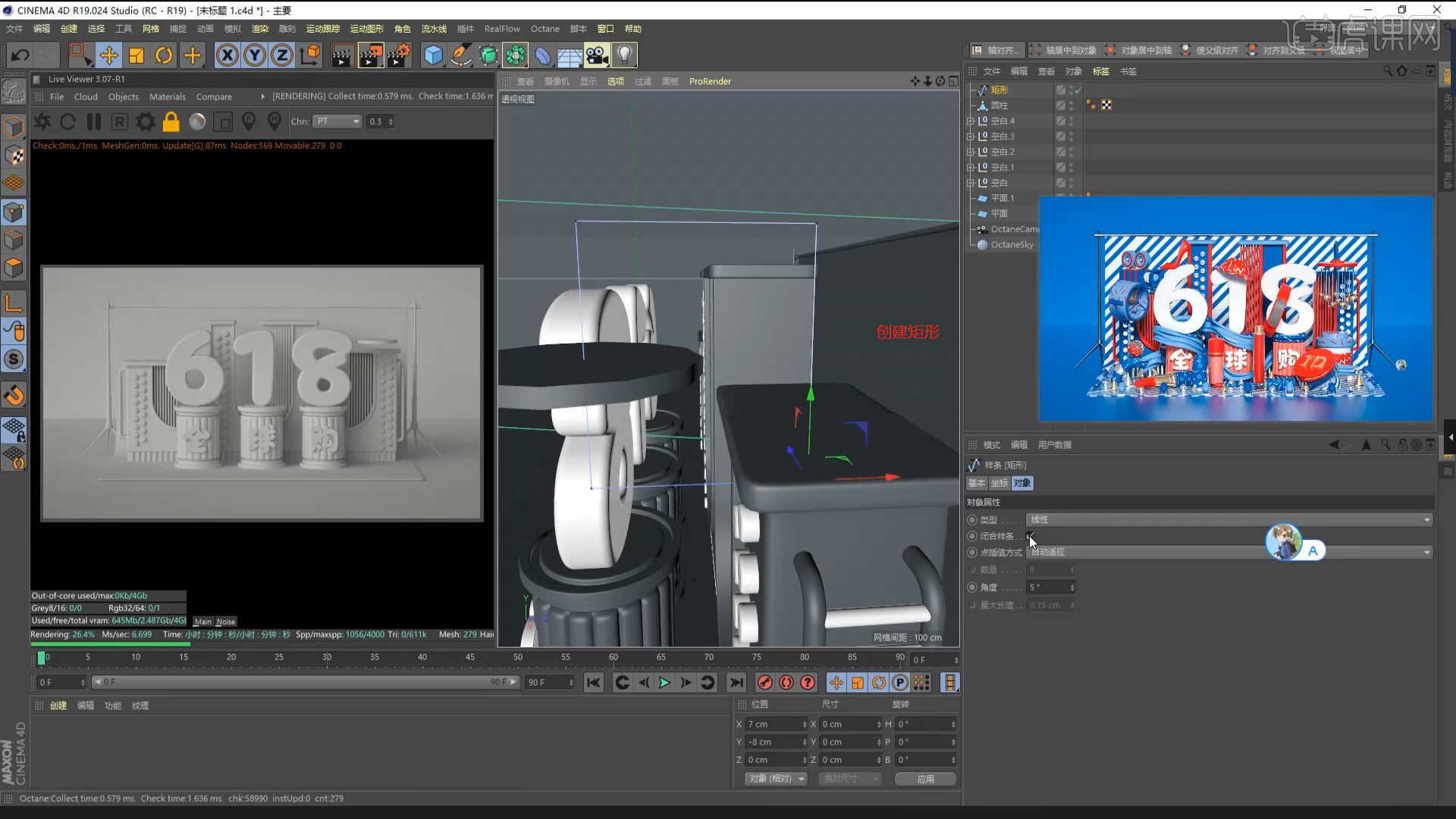The image size is (1456, 819).
Task: Select the Move tool in the top toolbar
Action: click(x=109, y=55)
